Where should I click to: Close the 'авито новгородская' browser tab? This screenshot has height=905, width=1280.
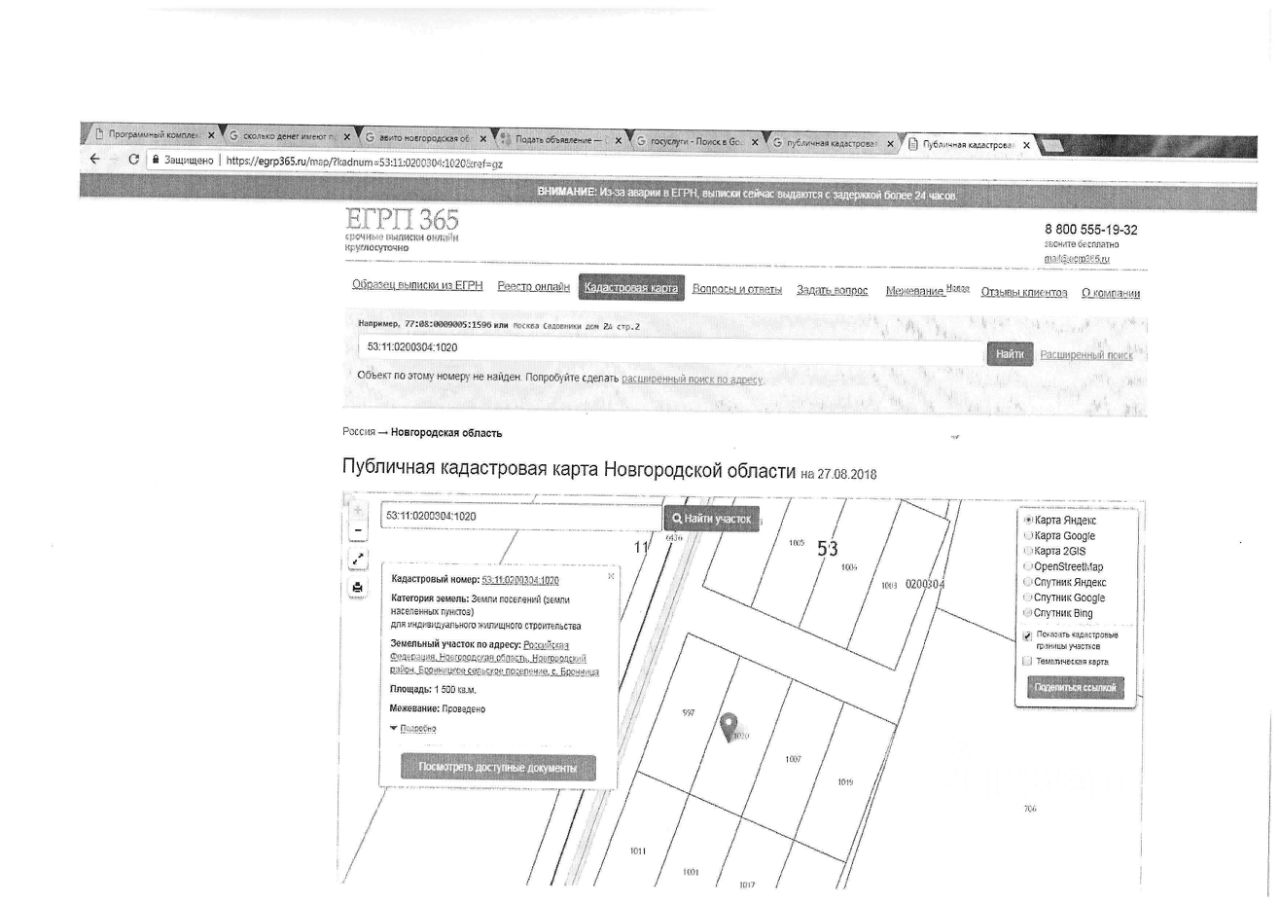pyautogui.click(x=483, y=139)
